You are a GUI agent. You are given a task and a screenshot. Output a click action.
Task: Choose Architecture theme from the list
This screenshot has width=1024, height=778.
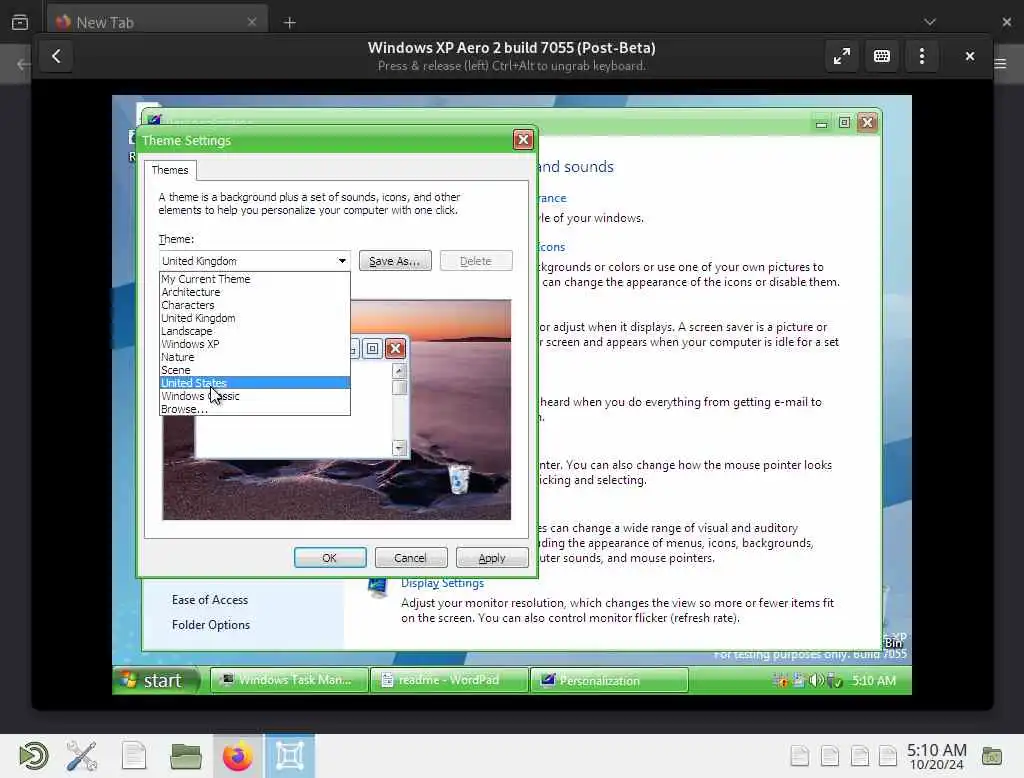pos(255,292)
